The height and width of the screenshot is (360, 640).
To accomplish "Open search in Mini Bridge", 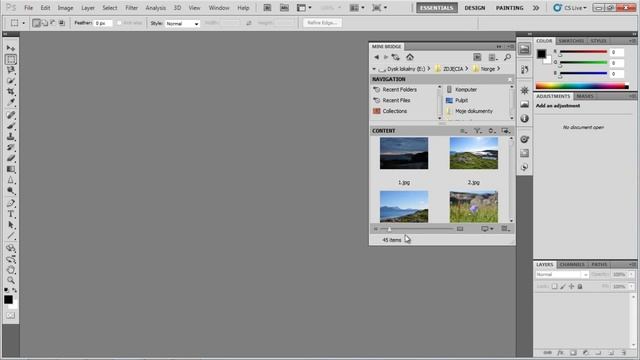I will (507, 57).
